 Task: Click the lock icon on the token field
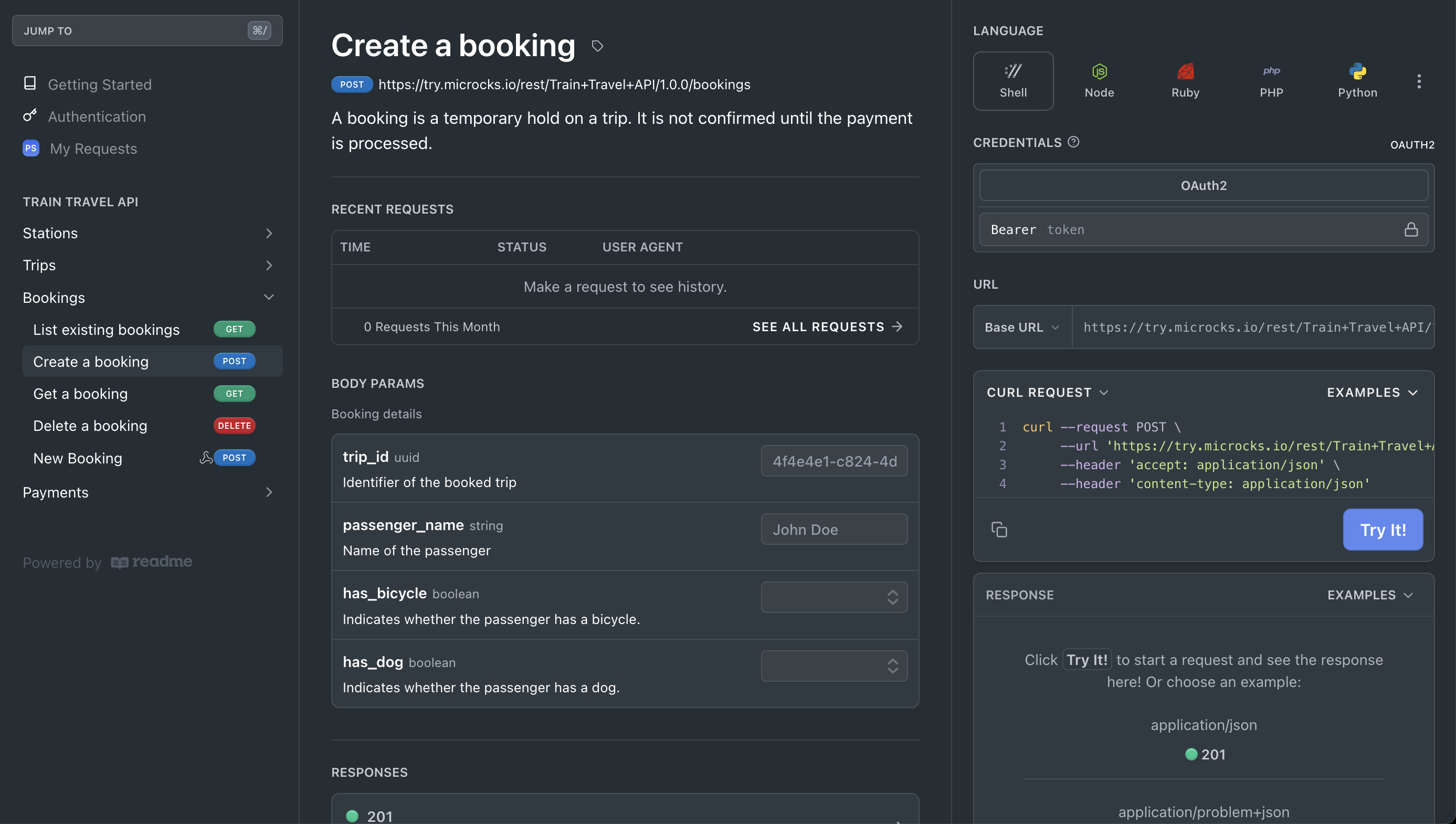1411,229
